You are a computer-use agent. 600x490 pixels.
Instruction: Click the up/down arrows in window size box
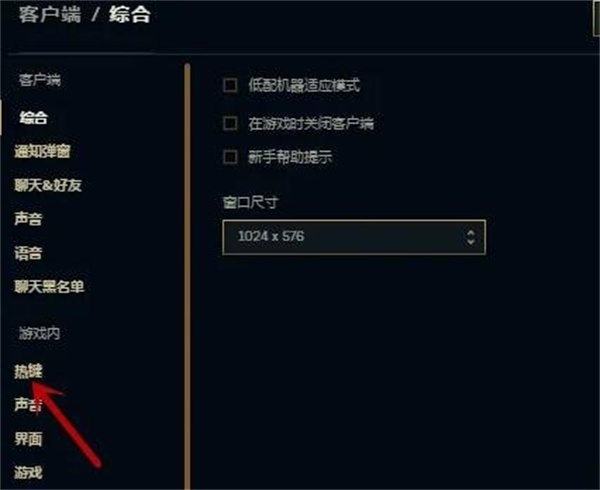pyautogui.click(x=471, y=237)
